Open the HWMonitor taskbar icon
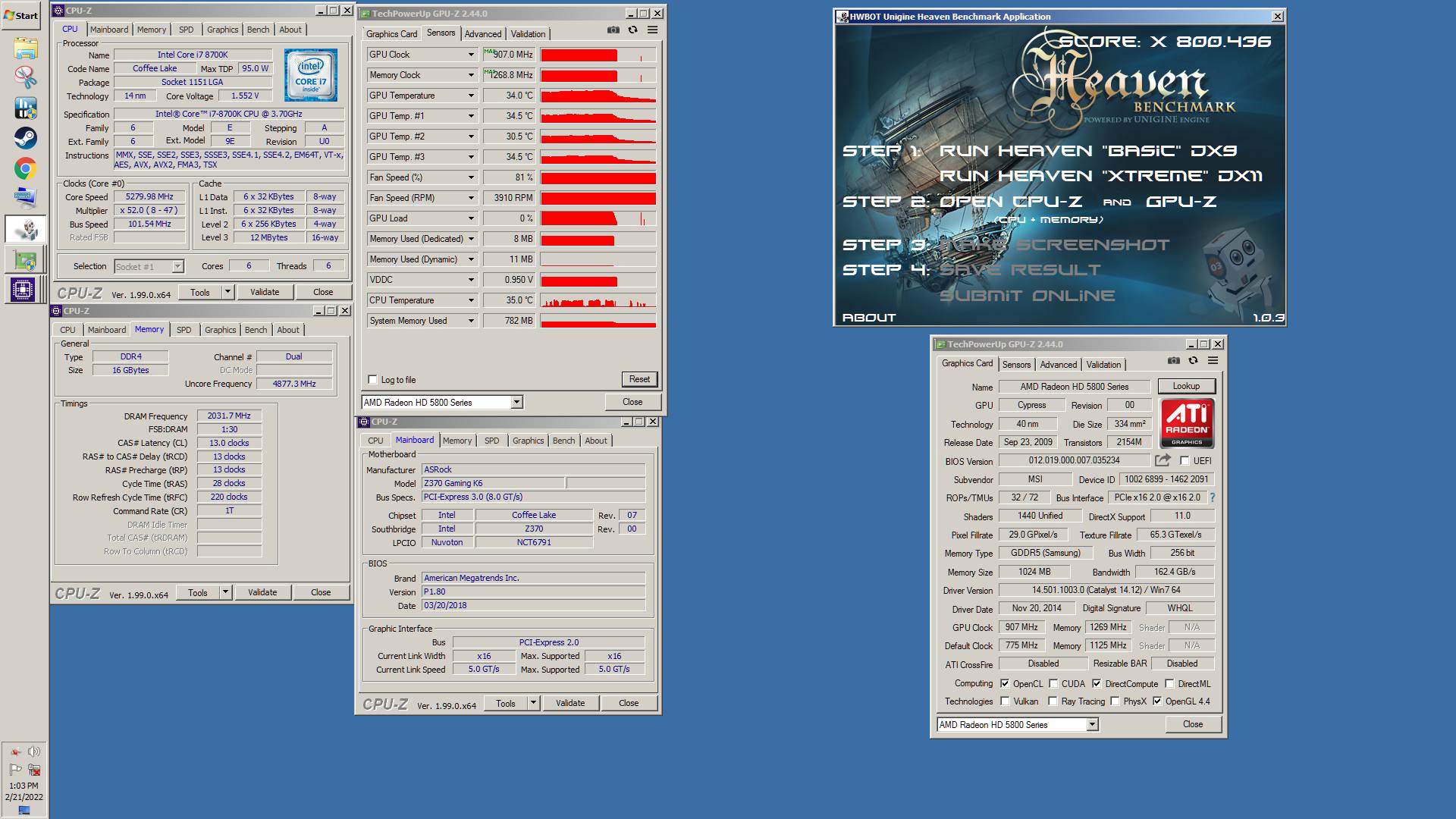The width and height of the screenshot is (1456, 819). (x=25, y=108)
